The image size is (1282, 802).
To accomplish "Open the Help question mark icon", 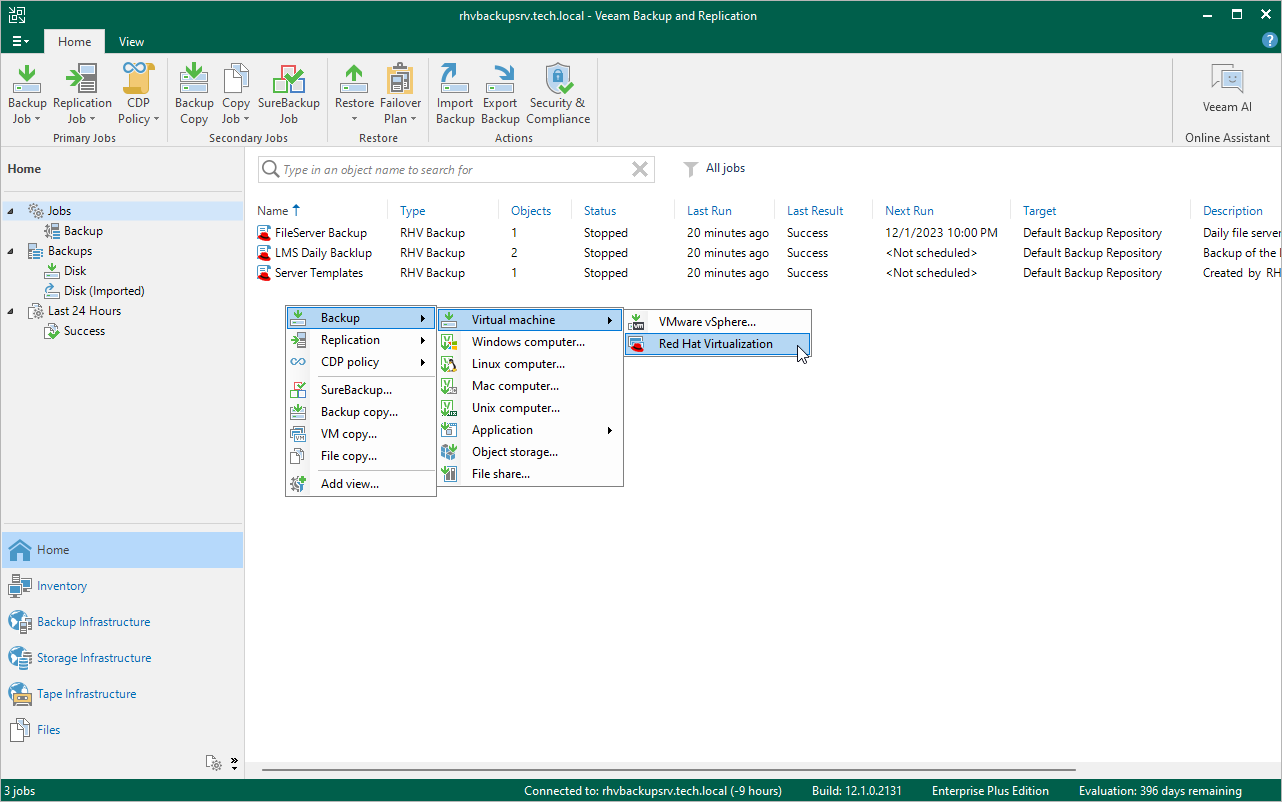I will tap(1270, 41).
